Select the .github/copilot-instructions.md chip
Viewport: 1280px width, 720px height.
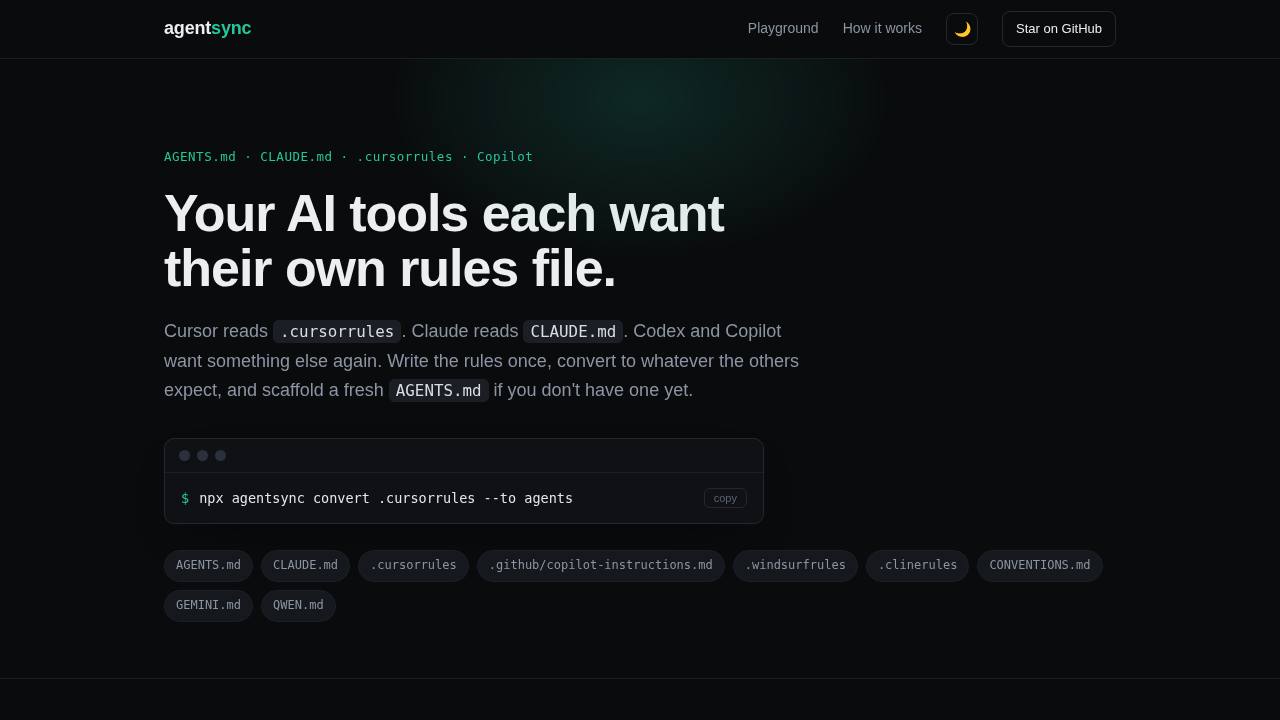coord(601,566)
